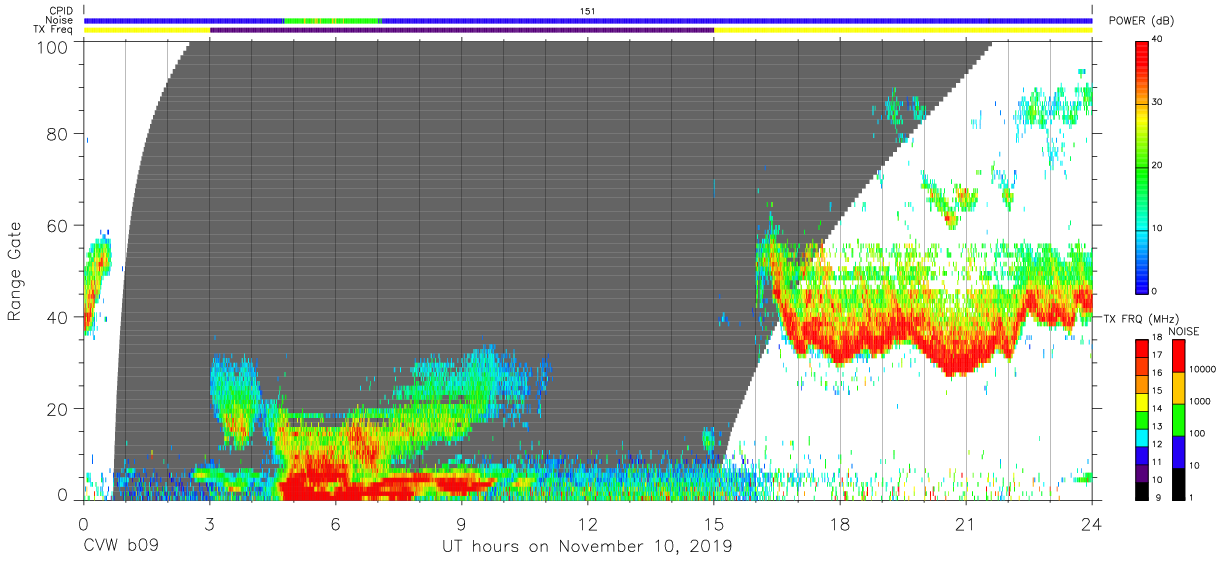Image resolution: width=1228 pixels, height=567 pixels.
Task: Click the x-axis tick label "12"
Action: (x=588, y=525)
